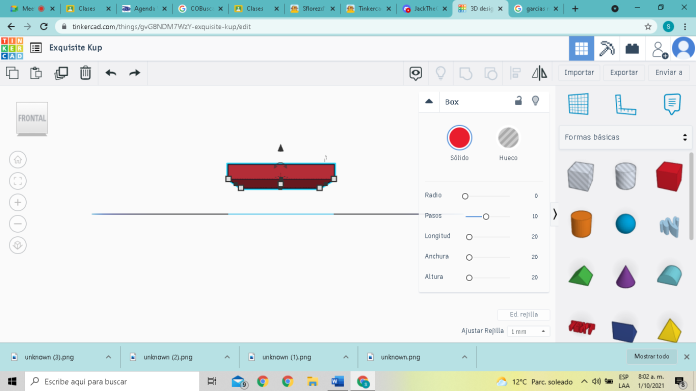This screenshot has height=391, width=696.
Task: Adjust the Longitud slider handle
Action: coord(469,237)
